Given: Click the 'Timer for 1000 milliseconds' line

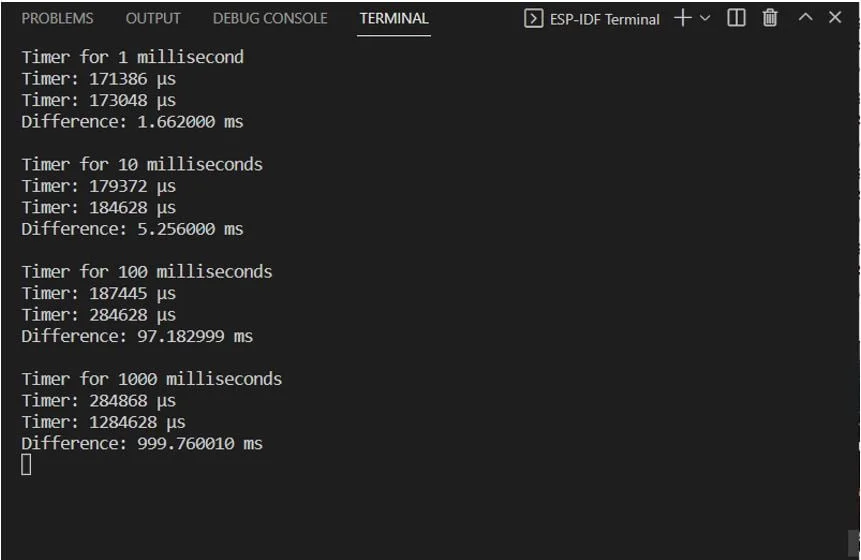Looking at the screenshot, I should point(152,379).
